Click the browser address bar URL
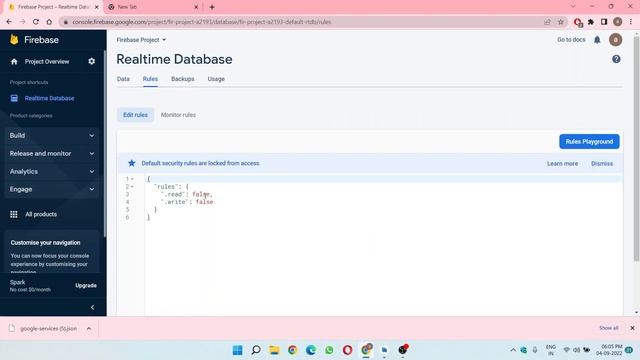This screenshot has width=640, height=360. pos(202,22)
